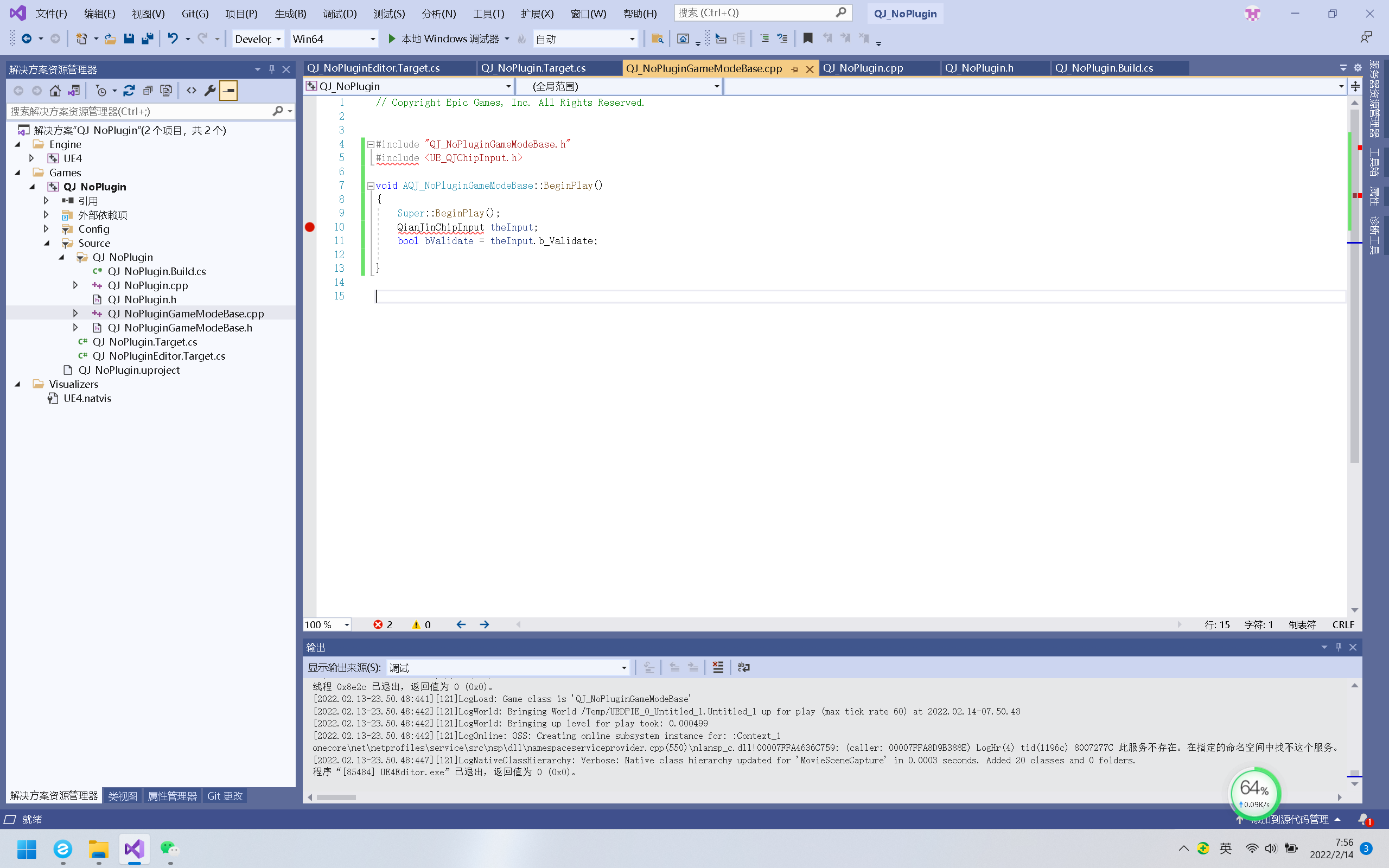The height and width of the screenshot is (868, 1389).
Task: Toggle the breakpoint on line 10
Action: [310, 227]
